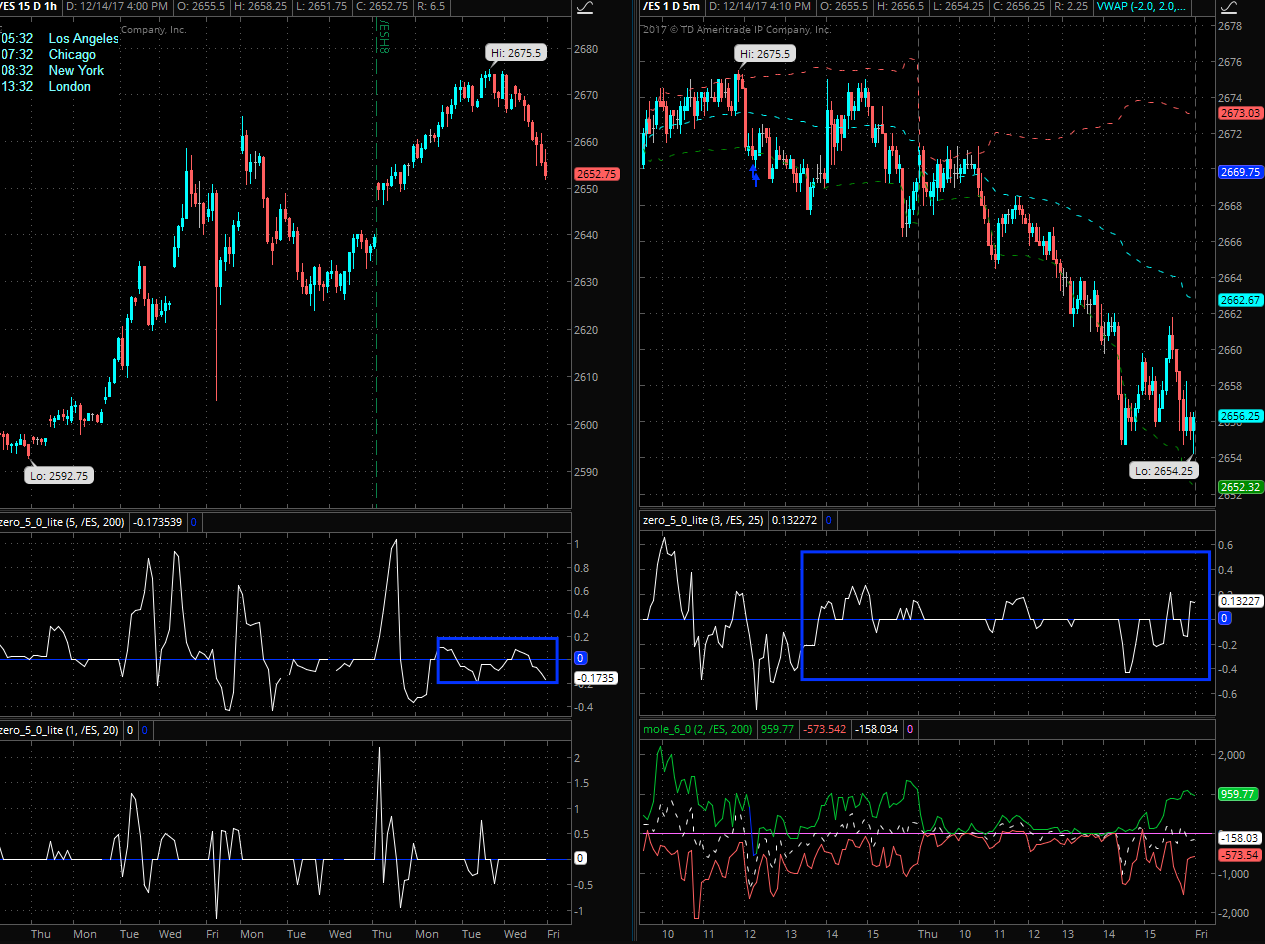The image size is (1265, 944).
Task: Click the drawing-tool icon above the left chart
Action: (x=587, y=9)
